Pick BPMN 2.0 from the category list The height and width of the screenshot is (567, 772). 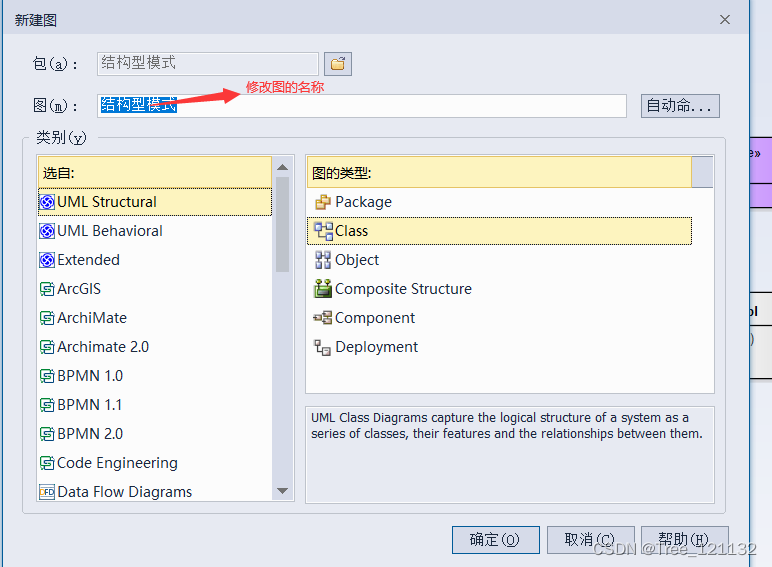[90, 434]
